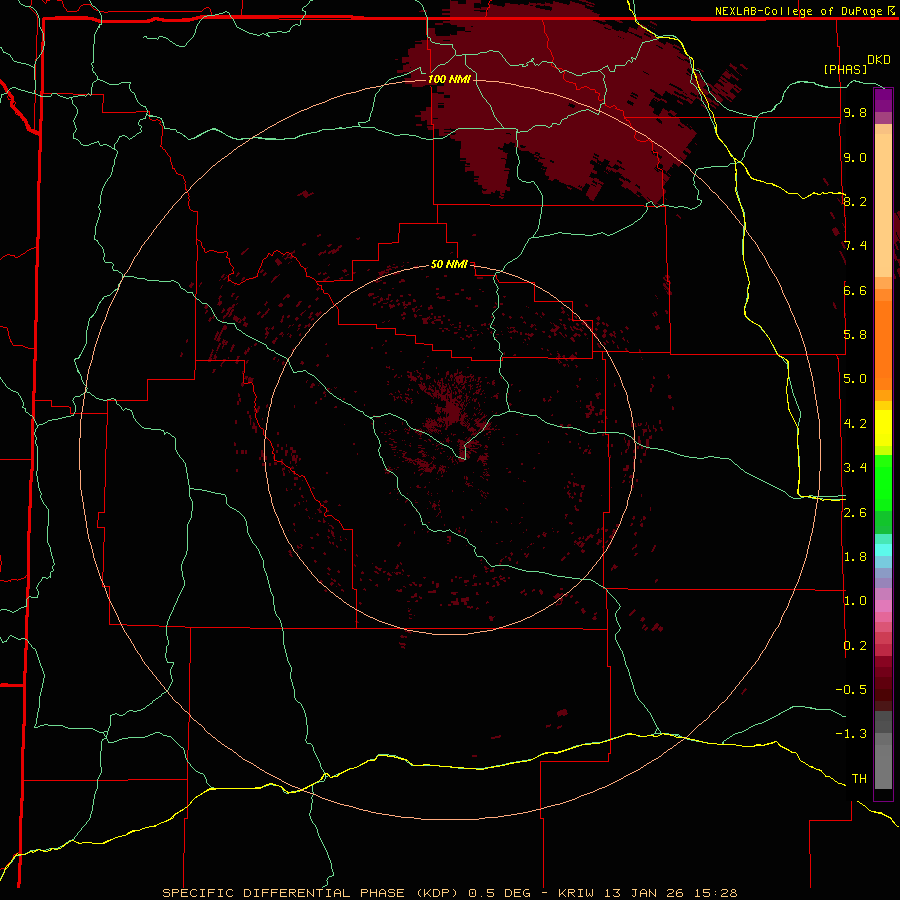This screenshot has height=900, width=900.
Task: Select the -0.5 scale label
Action: point(851,689)
